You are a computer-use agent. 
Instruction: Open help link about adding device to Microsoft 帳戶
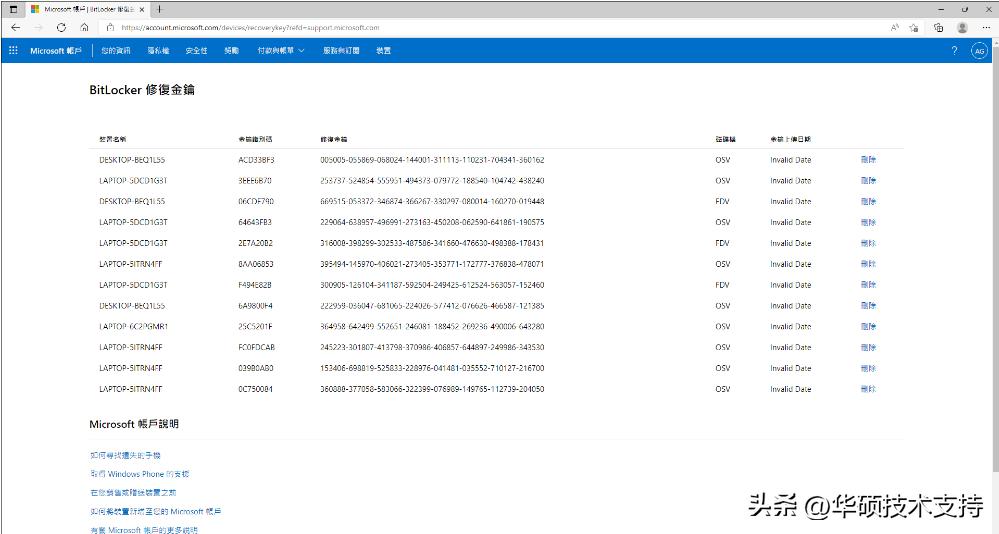pos(155,511)
